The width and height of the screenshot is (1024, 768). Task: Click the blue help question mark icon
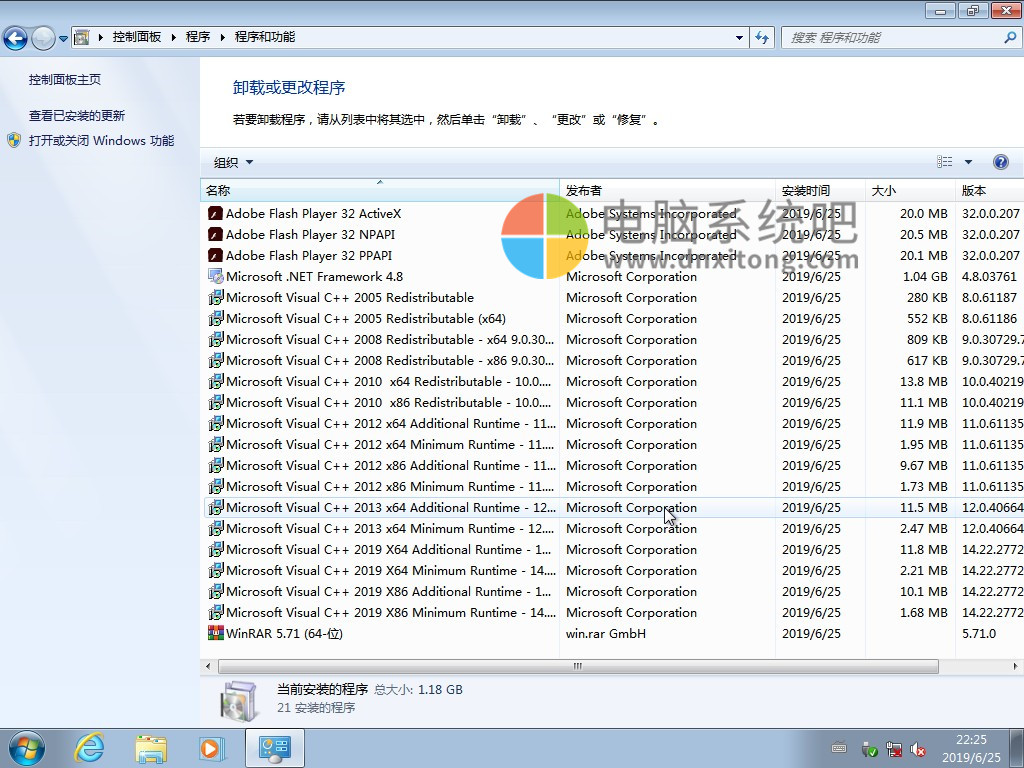[1000, 162]
